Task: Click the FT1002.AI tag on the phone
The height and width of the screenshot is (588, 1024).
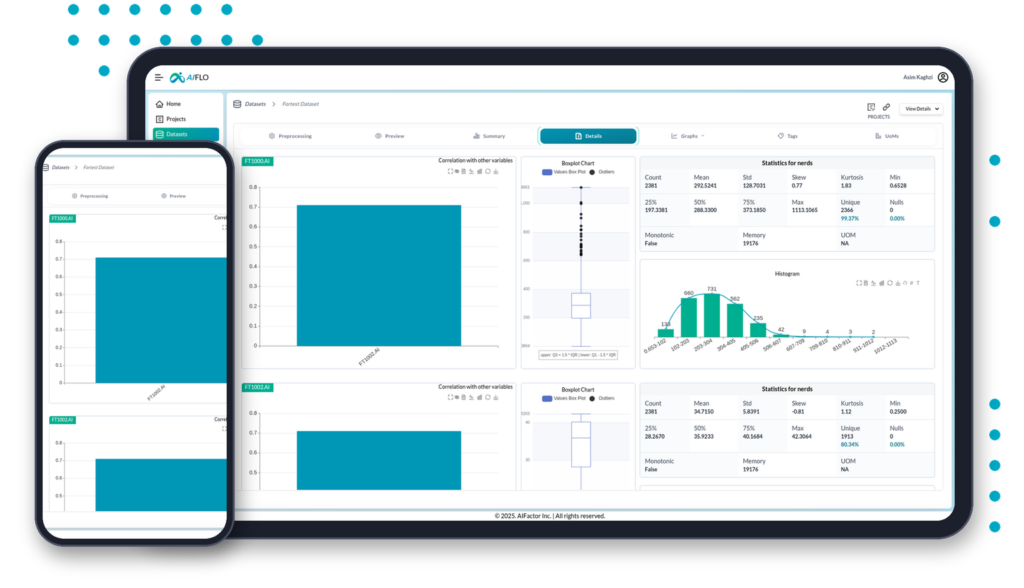Action: coord(63,419)
